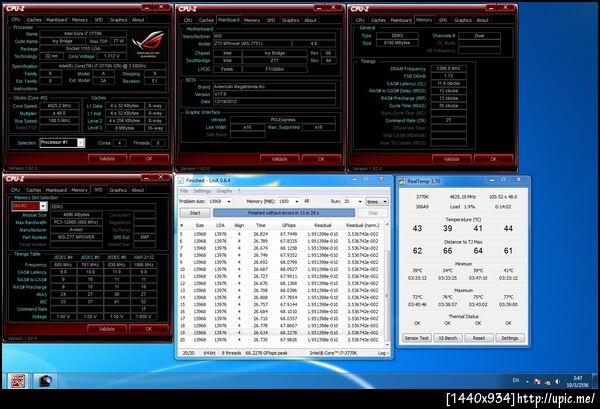
Task: Open RealTemp Settings button
Action: coord(510,338)
